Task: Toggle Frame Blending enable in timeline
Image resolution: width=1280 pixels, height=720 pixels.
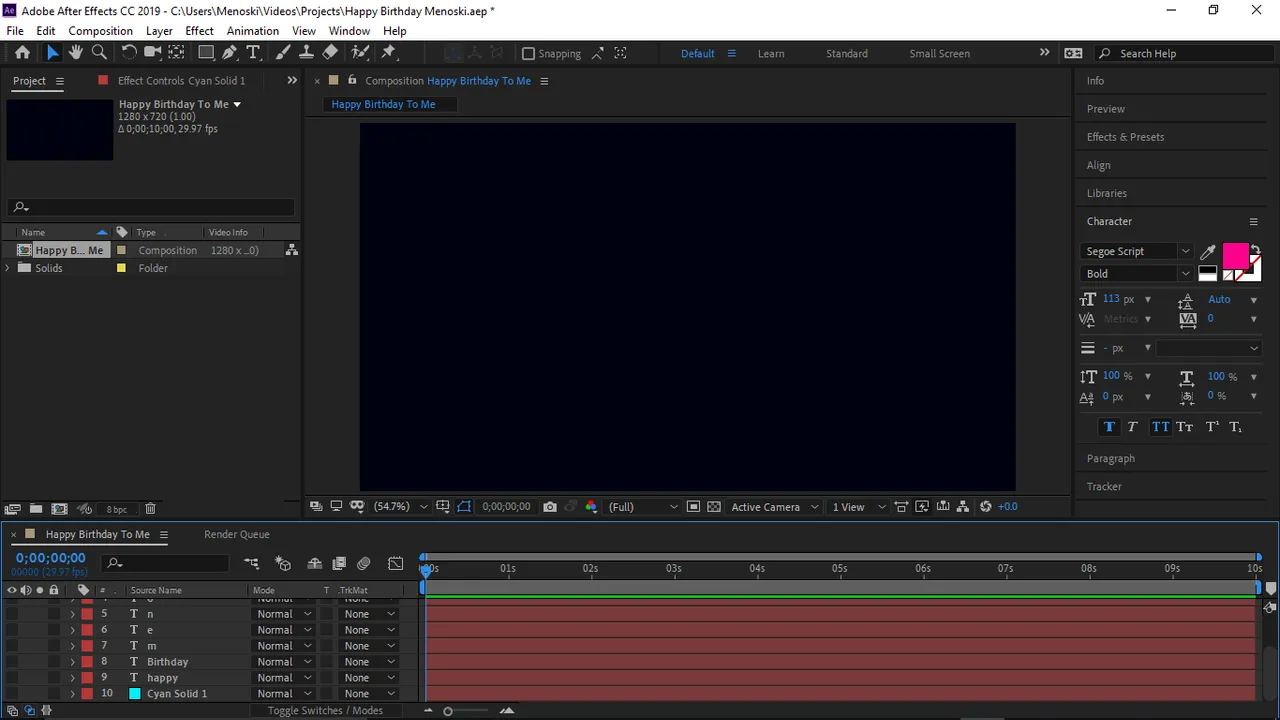Action: [339, 564]
